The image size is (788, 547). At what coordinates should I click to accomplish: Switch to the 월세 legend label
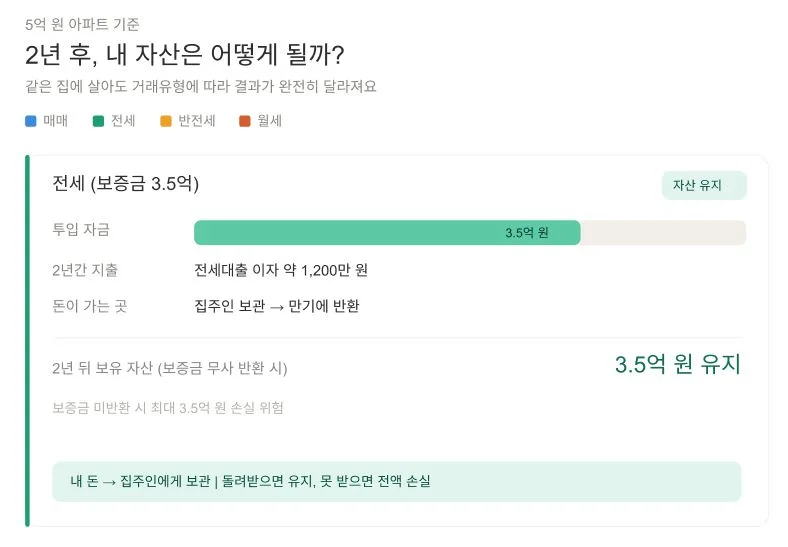click(x=269, y=122)
